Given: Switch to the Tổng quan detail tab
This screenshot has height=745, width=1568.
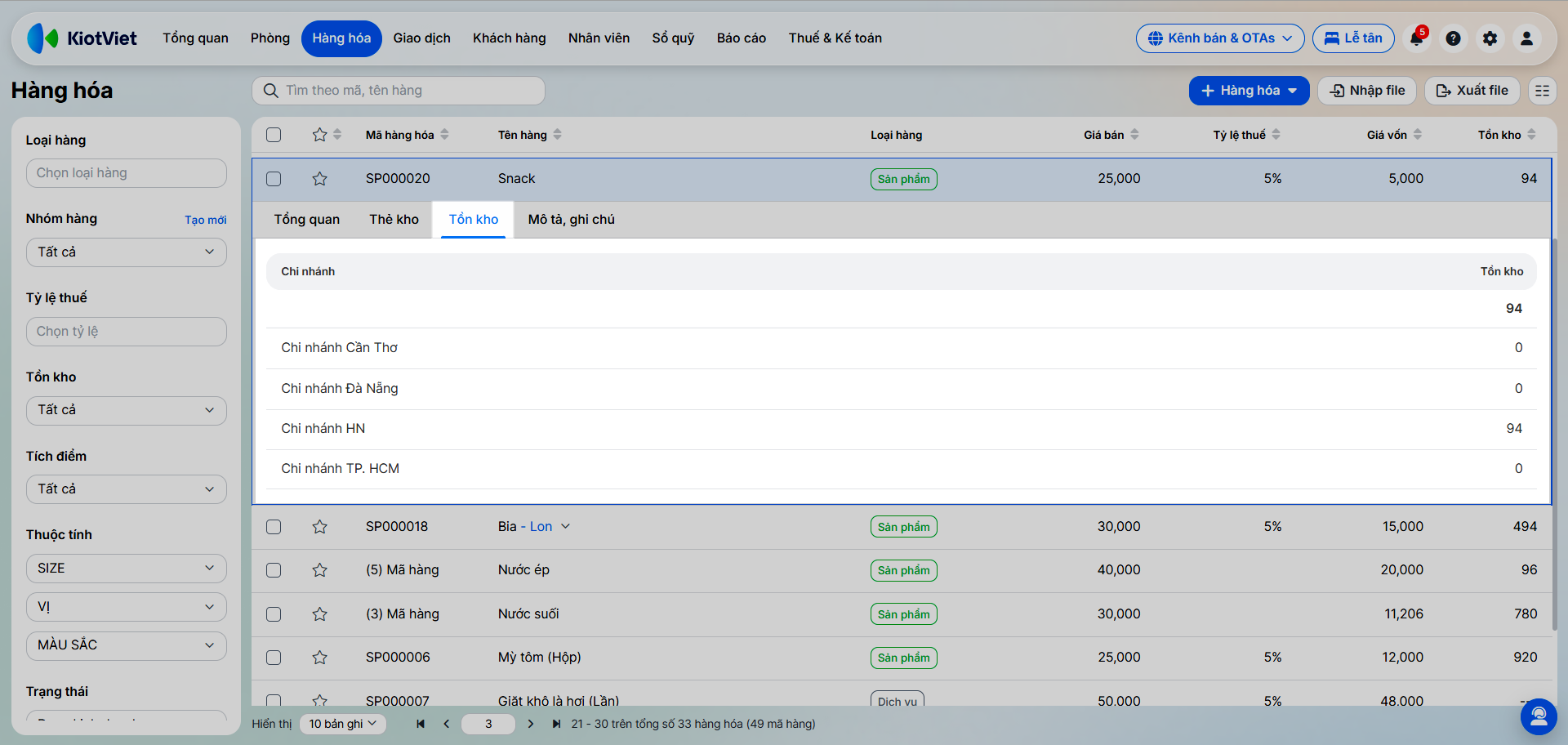Looking at the screenshot, I should coord(307,220).
